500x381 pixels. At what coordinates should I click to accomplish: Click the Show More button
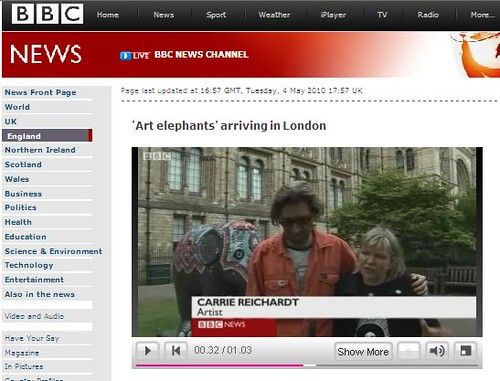point(363,352)
